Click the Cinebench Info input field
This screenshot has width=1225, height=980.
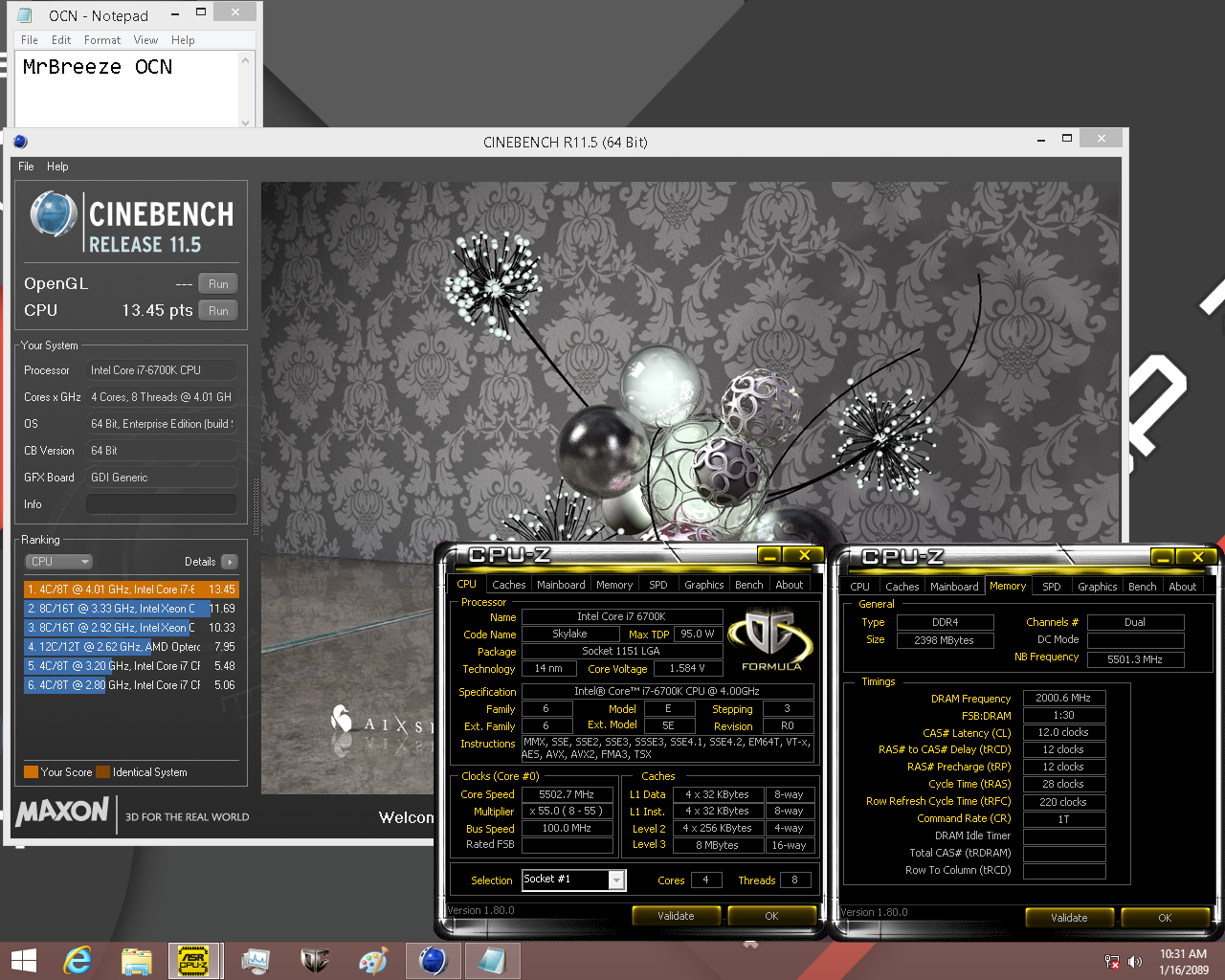point(162,504)
